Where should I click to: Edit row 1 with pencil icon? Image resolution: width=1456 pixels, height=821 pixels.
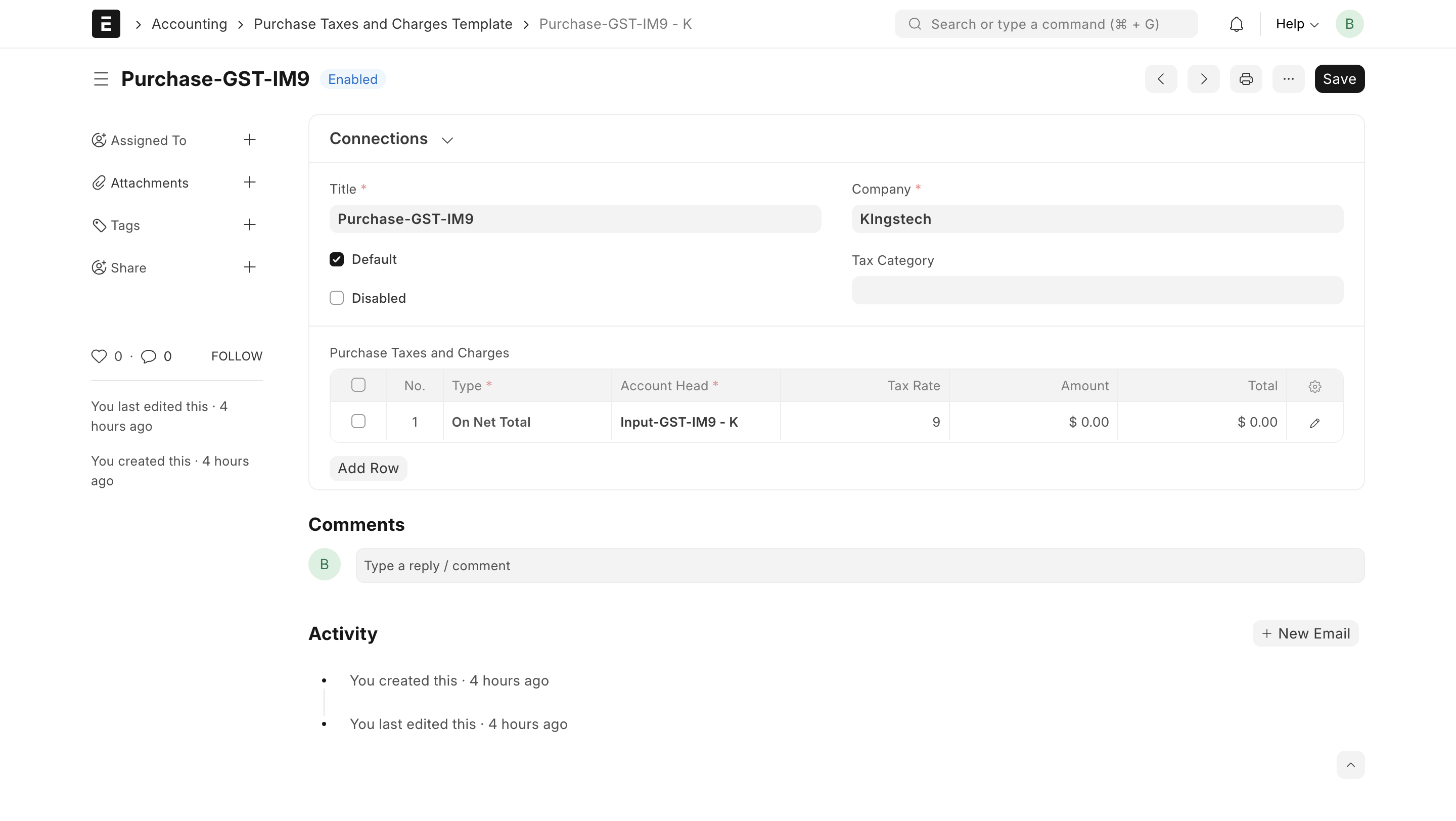pyautogui.click(x=1314, y=423)
